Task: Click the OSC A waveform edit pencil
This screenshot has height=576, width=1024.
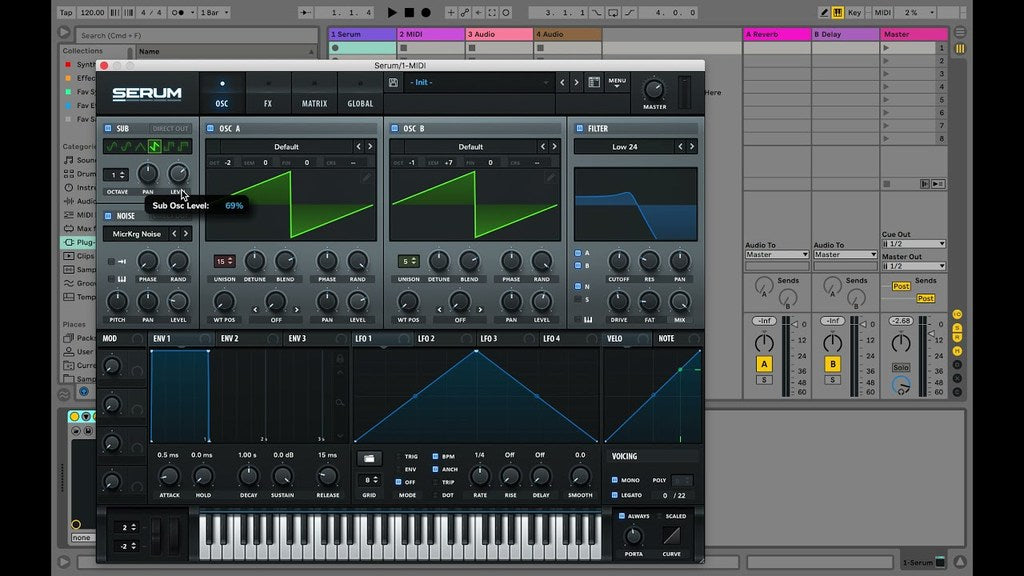Action: (366, 178)
